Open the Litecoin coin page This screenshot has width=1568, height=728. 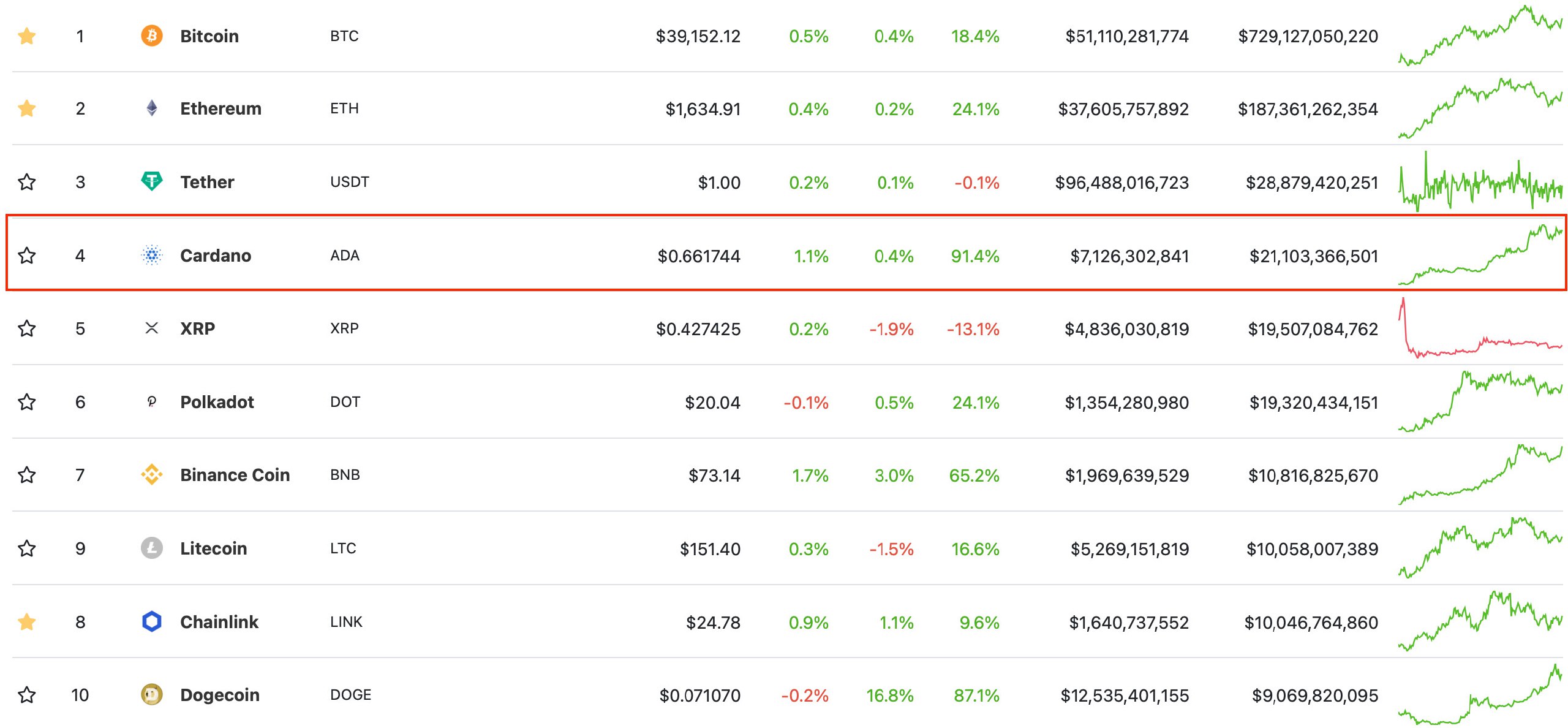click(213, 548)
